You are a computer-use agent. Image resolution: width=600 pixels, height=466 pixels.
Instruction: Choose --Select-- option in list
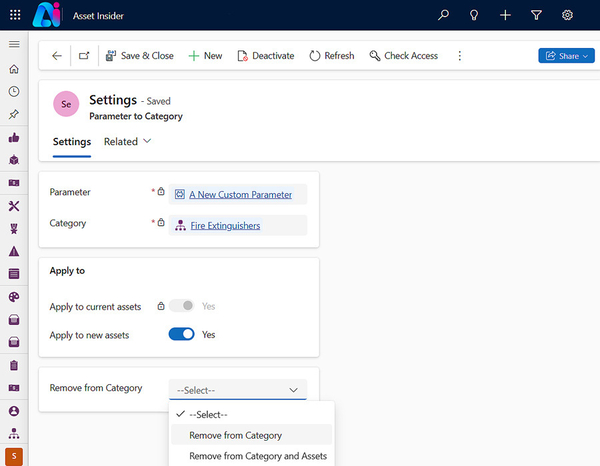coord(251,414)
